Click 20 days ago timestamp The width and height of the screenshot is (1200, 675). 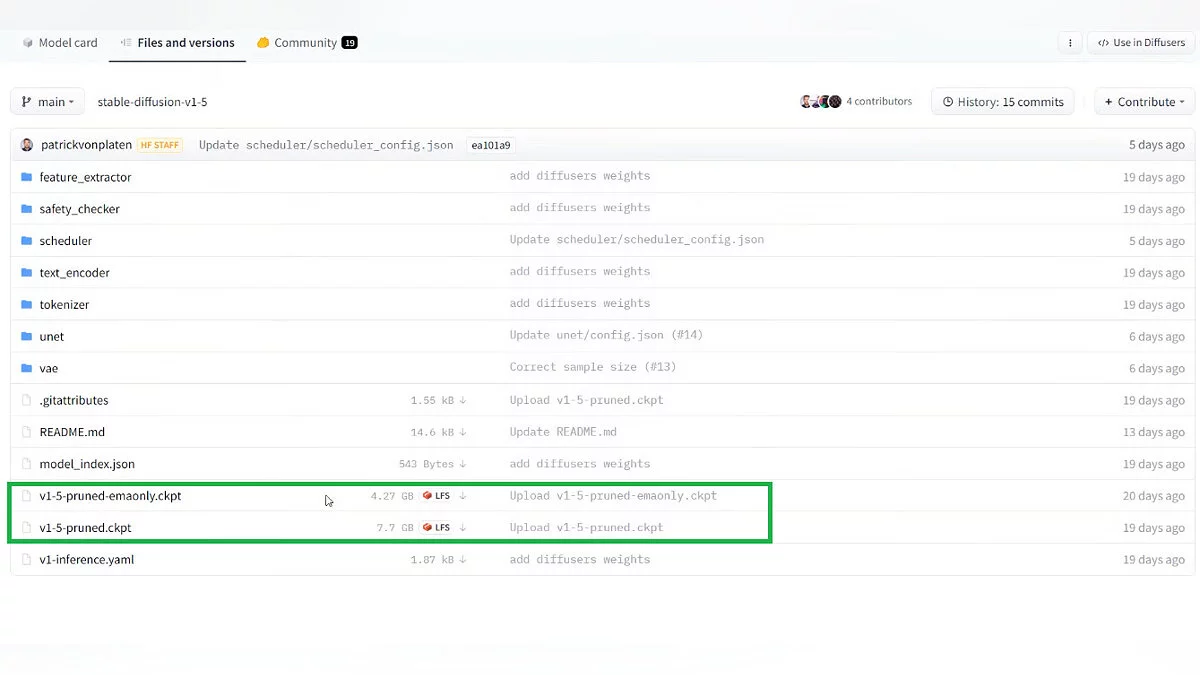[1154, 497]
